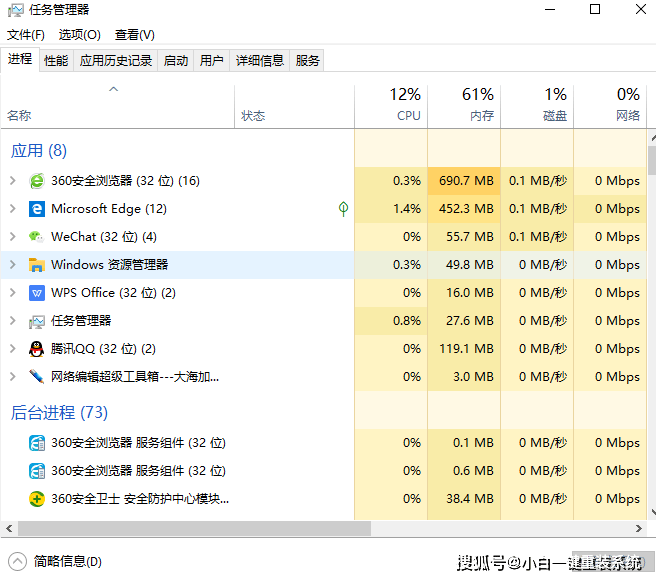Click the 1.4% CPU cell for Edge

391,209
